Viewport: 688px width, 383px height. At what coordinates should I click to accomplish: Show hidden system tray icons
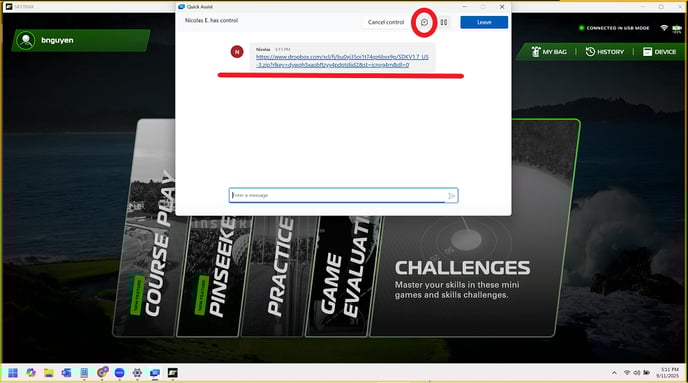614,373
